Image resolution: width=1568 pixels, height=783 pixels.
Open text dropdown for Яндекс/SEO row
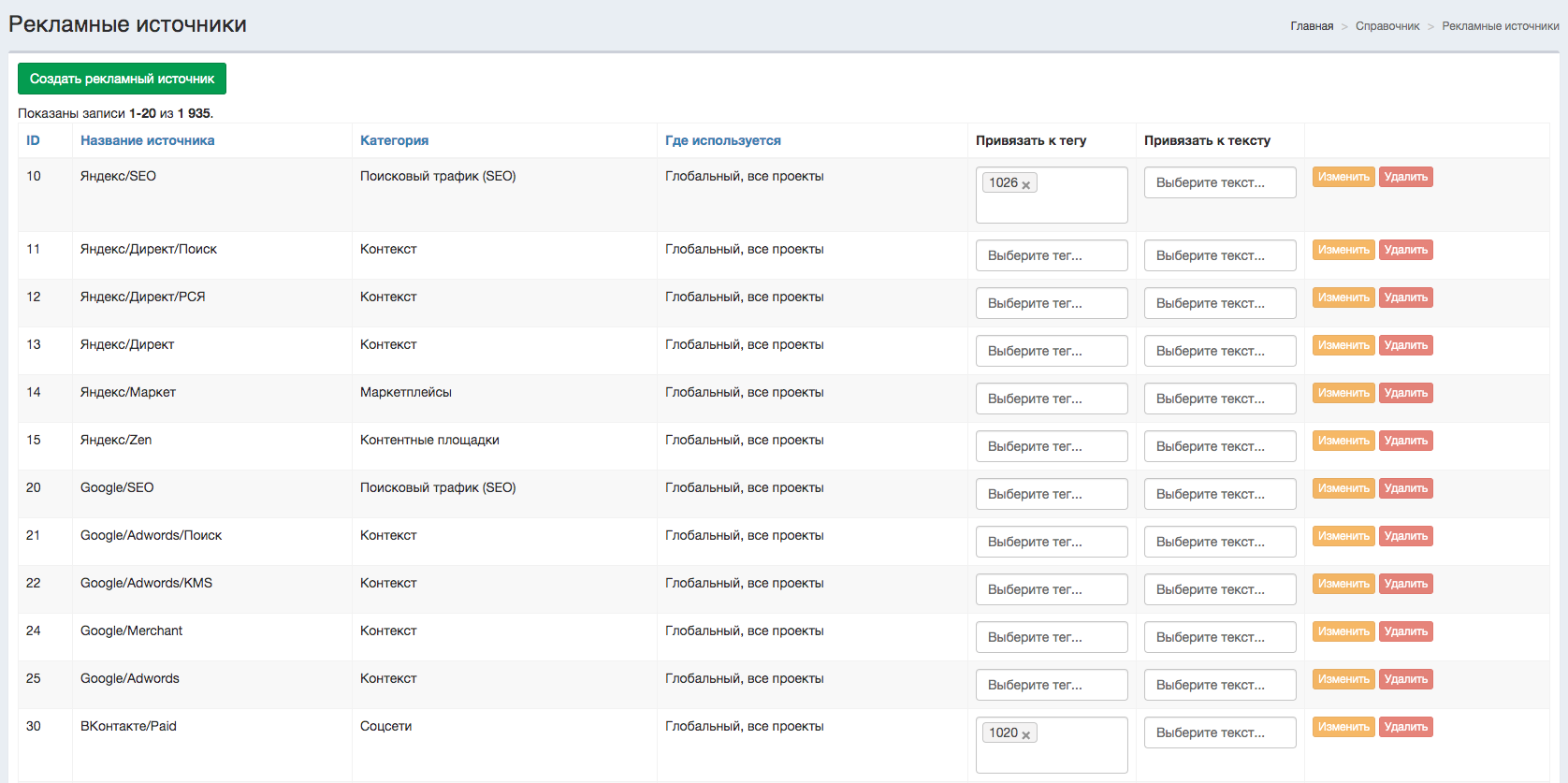click(x=1219, y=182)
